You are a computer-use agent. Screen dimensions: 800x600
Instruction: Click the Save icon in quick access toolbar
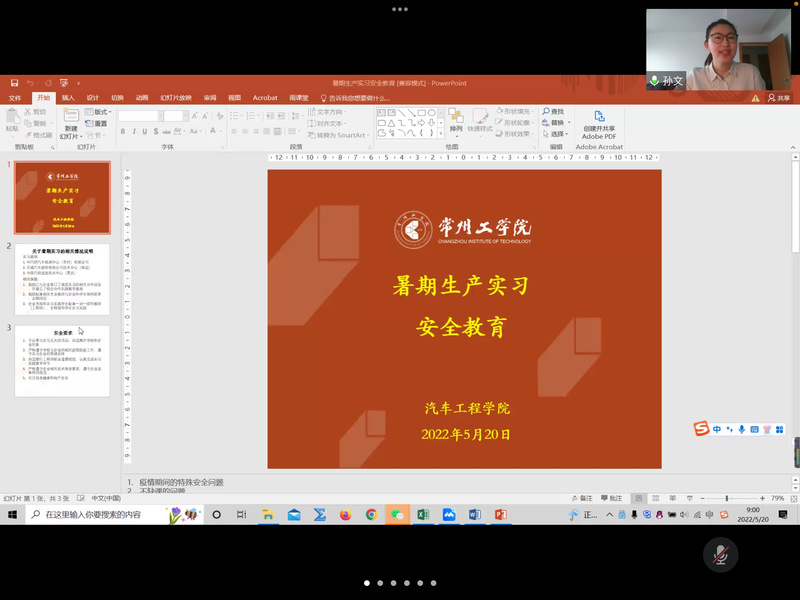(14, 83)
